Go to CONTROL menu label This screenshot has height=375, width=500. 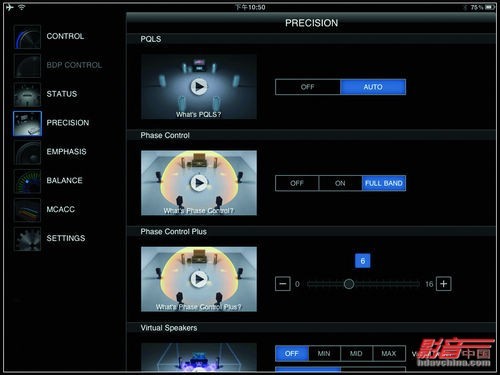pos(65,36)
